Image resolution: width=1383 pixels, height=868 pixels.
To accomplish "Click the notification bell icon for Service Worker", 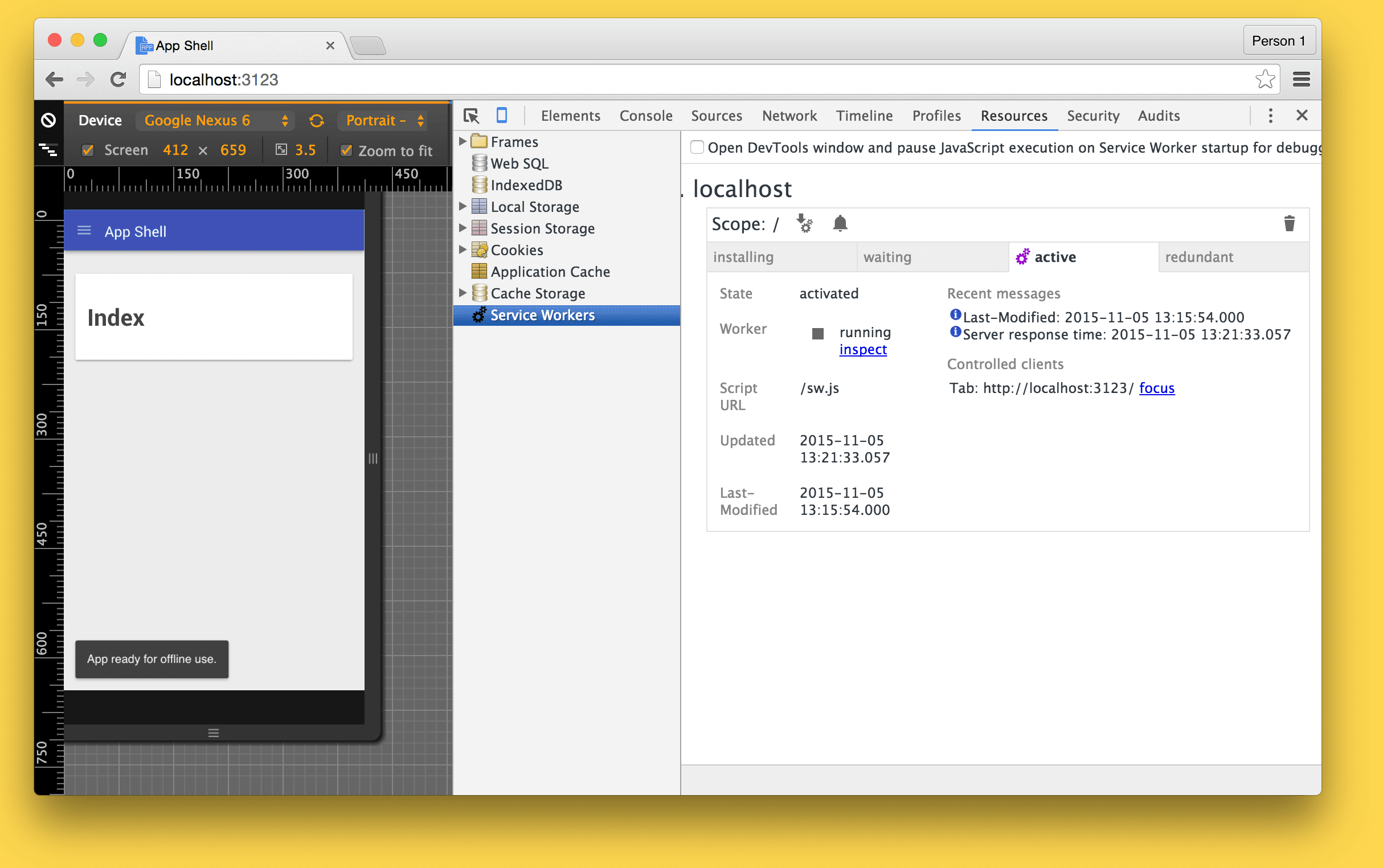I will [840, 222].
